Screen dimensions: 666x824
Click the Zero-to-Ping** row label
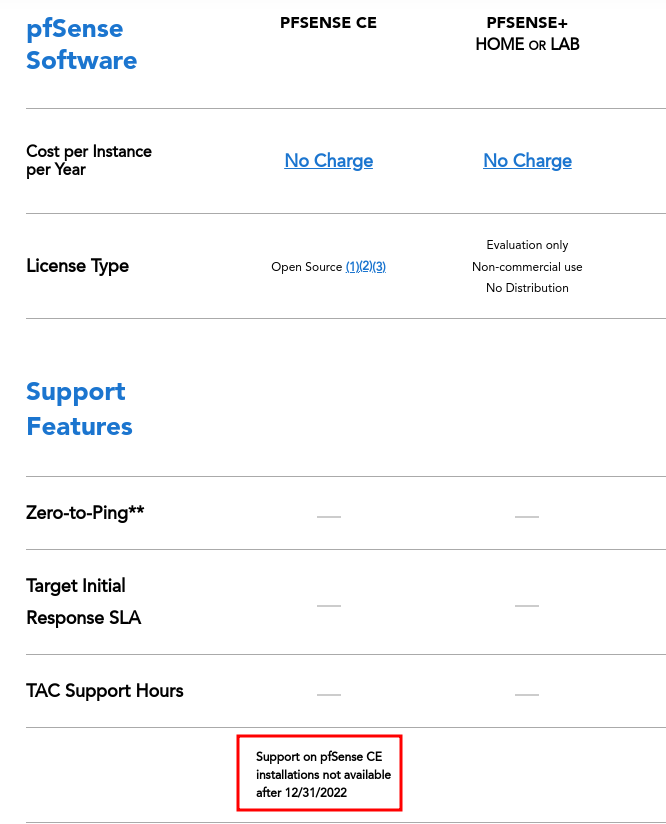tap(85, 513)
